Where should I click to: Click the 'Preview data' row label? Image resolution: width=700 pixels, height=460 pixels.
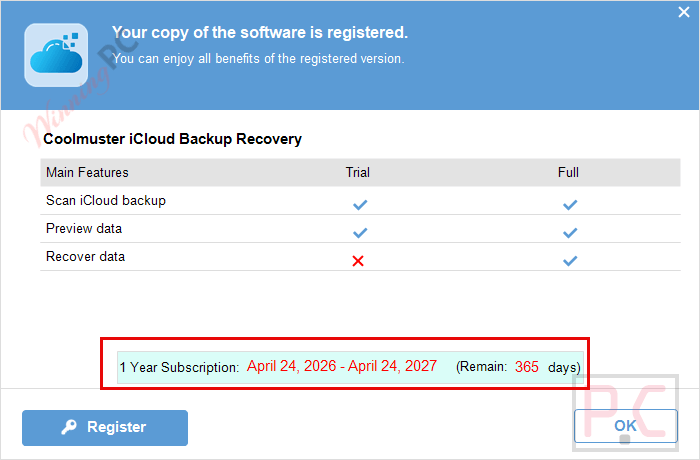point(84,229)
